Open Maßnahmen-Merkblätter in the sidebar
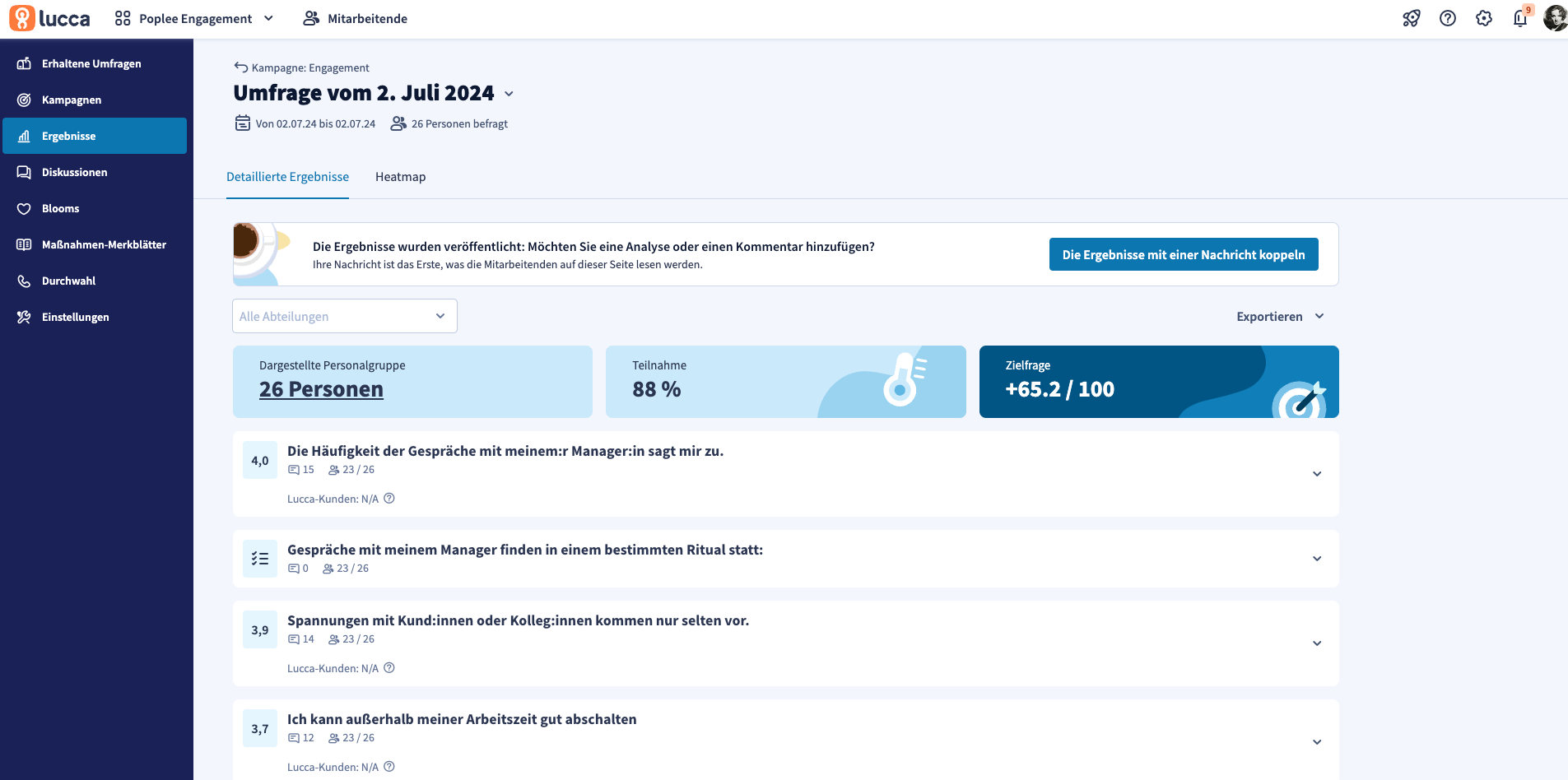 pos(95,244)
